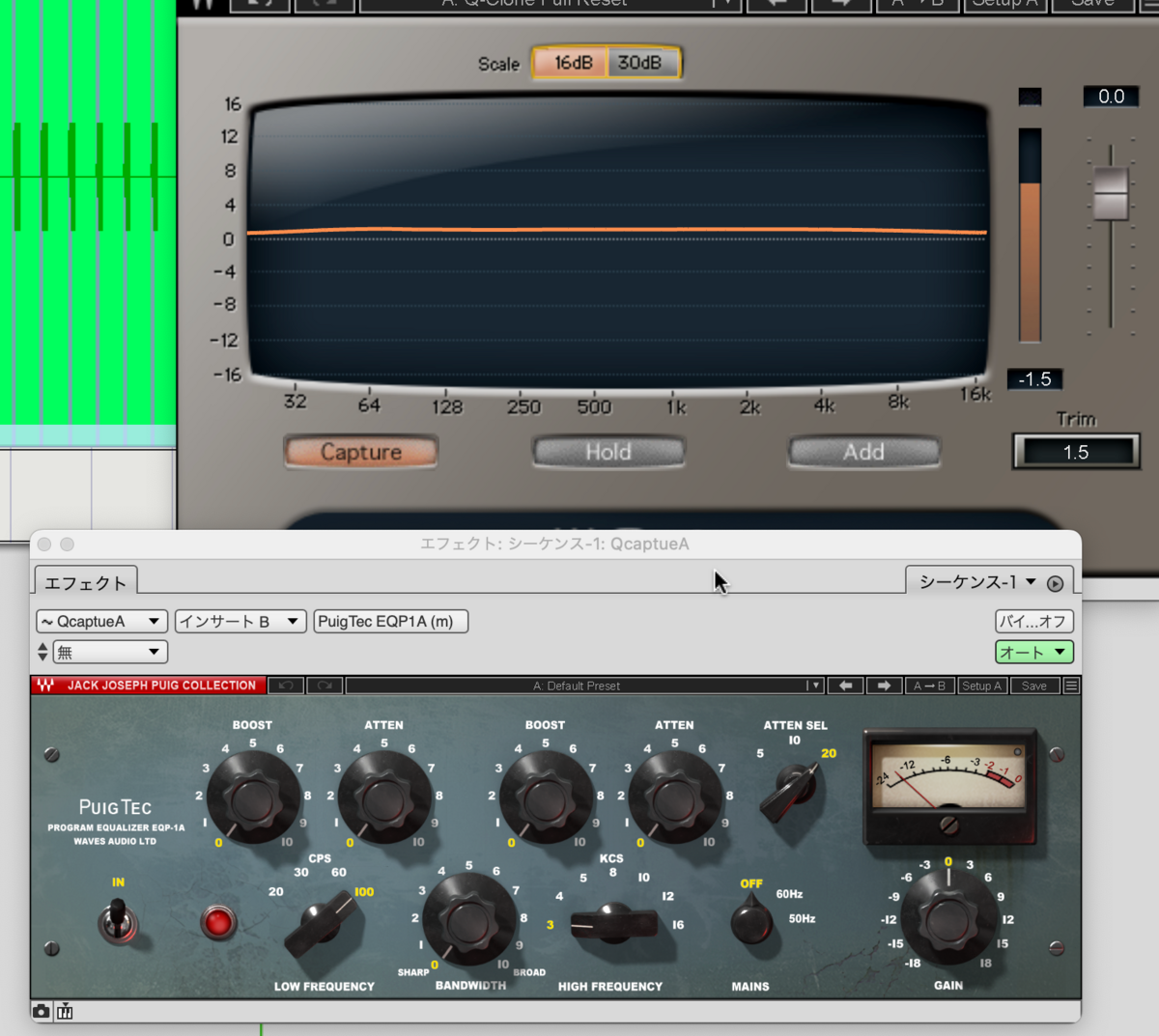The width and height of the screenshot is (1159, 1036).
Task: Click the KCS high frequency selector
Action: click(x=612, y=924)
